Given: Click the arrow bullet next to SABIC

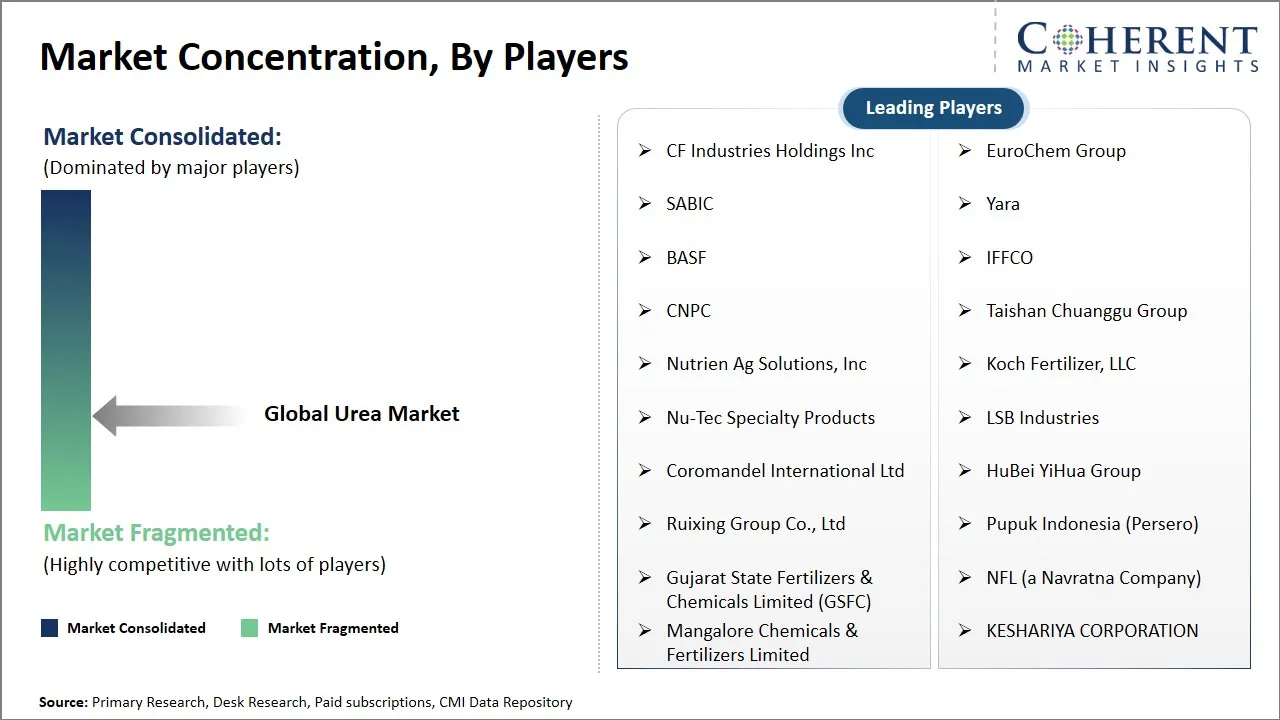Looking at the screenshot, I should pyautogui.click(x=645, y=204).
